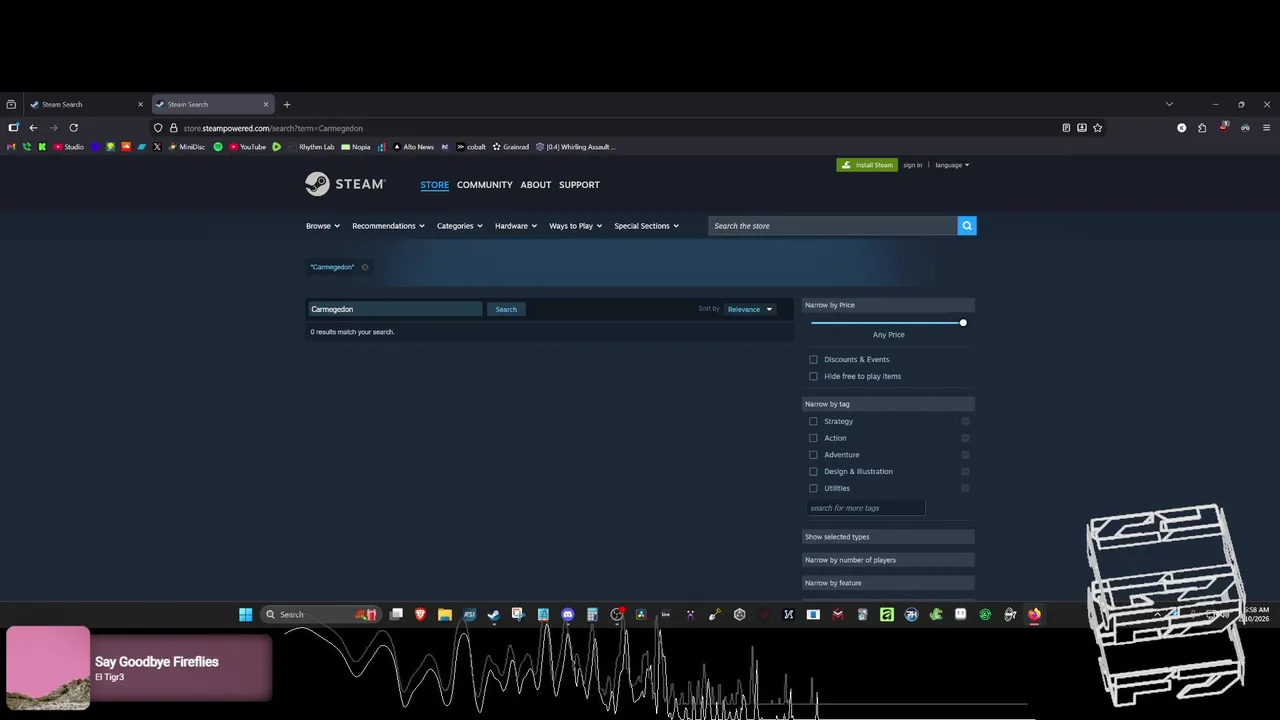
Task: Open the Rhythm Lab bookmark
Action: [x=311, y=147]
